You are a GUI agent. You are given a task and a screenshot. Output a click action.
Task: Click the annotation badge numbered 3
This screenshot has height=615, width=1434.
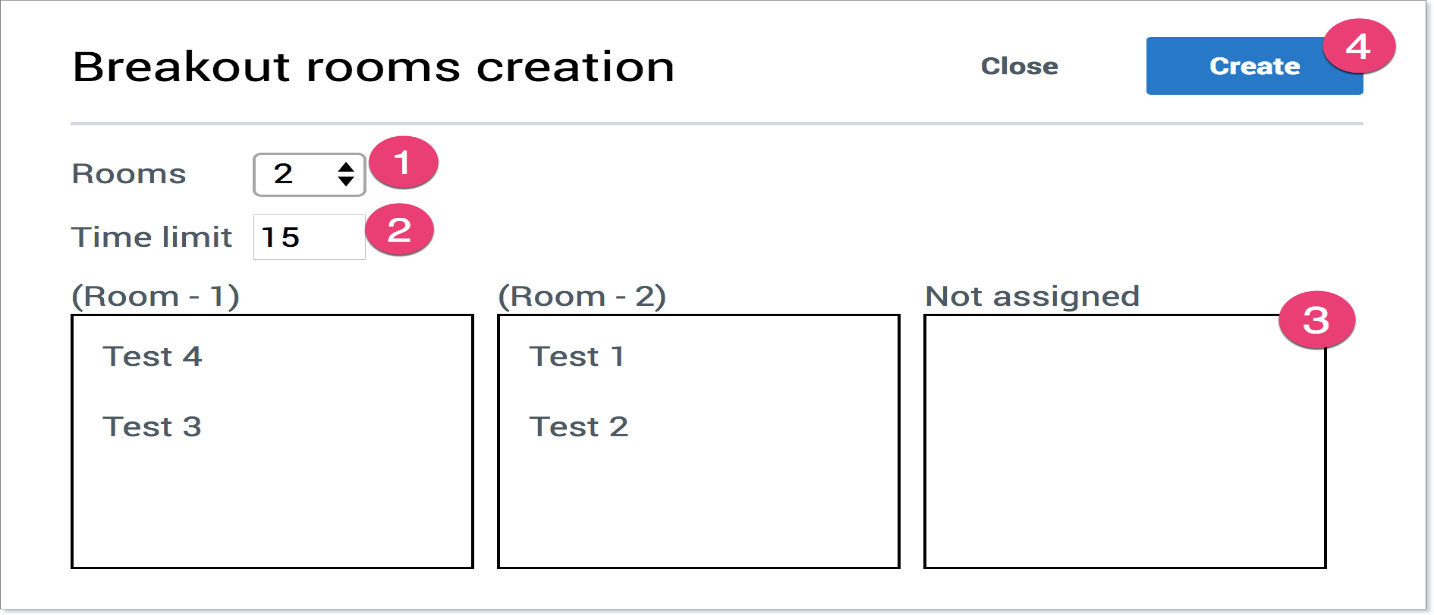[1319, 320]
